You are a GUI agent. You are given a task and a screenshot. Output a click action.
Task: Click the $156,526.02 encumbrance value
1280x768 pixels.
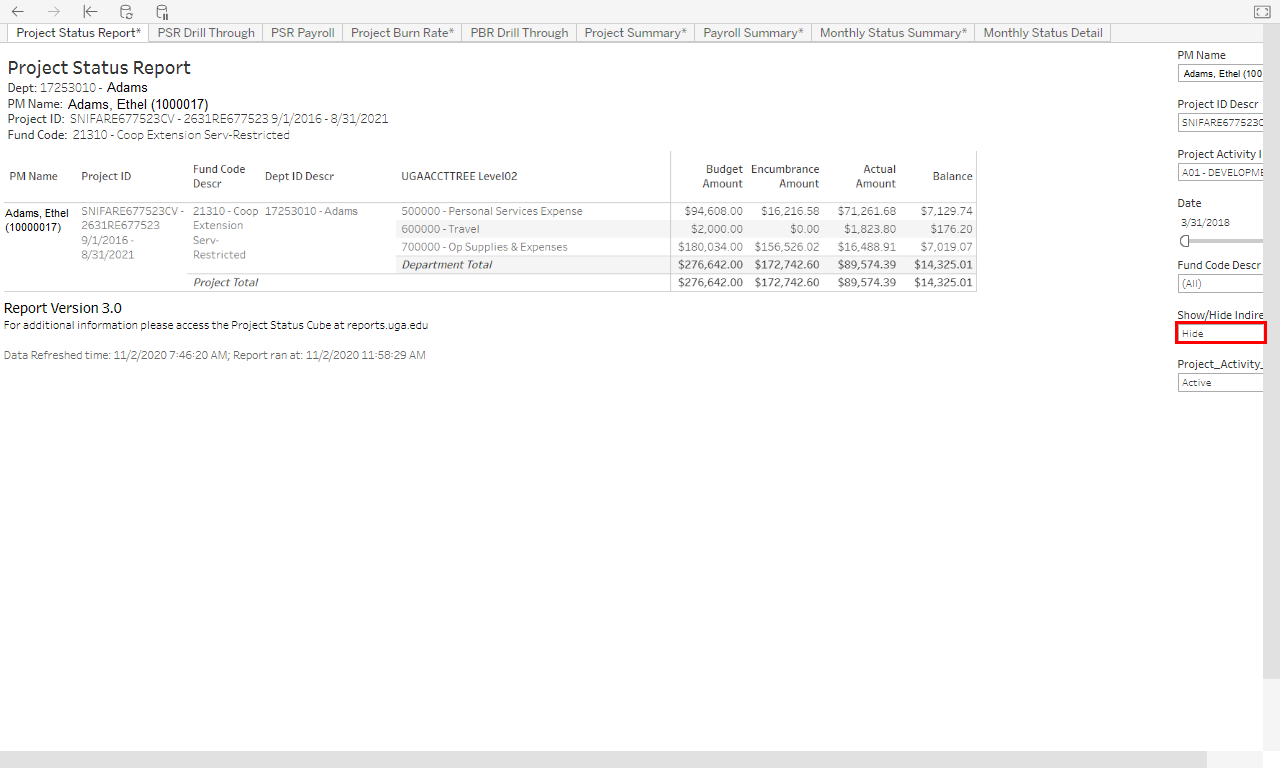786,247
